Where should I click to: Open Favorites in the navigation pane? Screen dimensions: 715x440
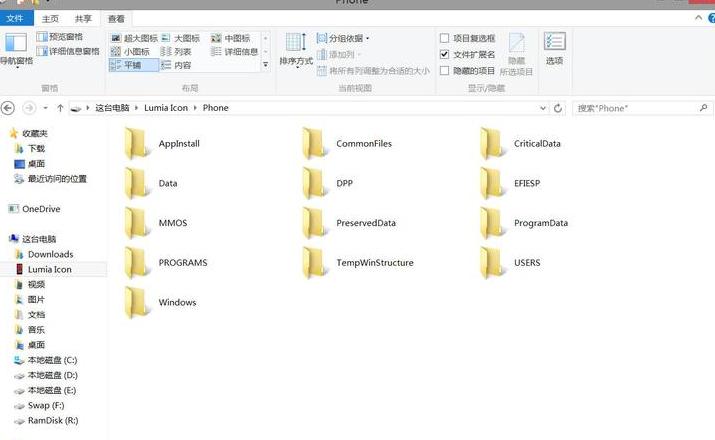[x=29, y=133]
